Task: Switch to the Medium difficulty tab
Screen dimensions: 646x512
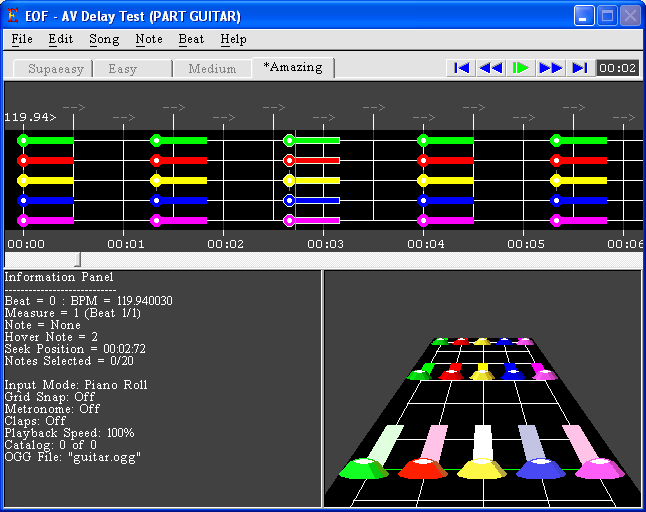Action: click(x=212, y=69)
